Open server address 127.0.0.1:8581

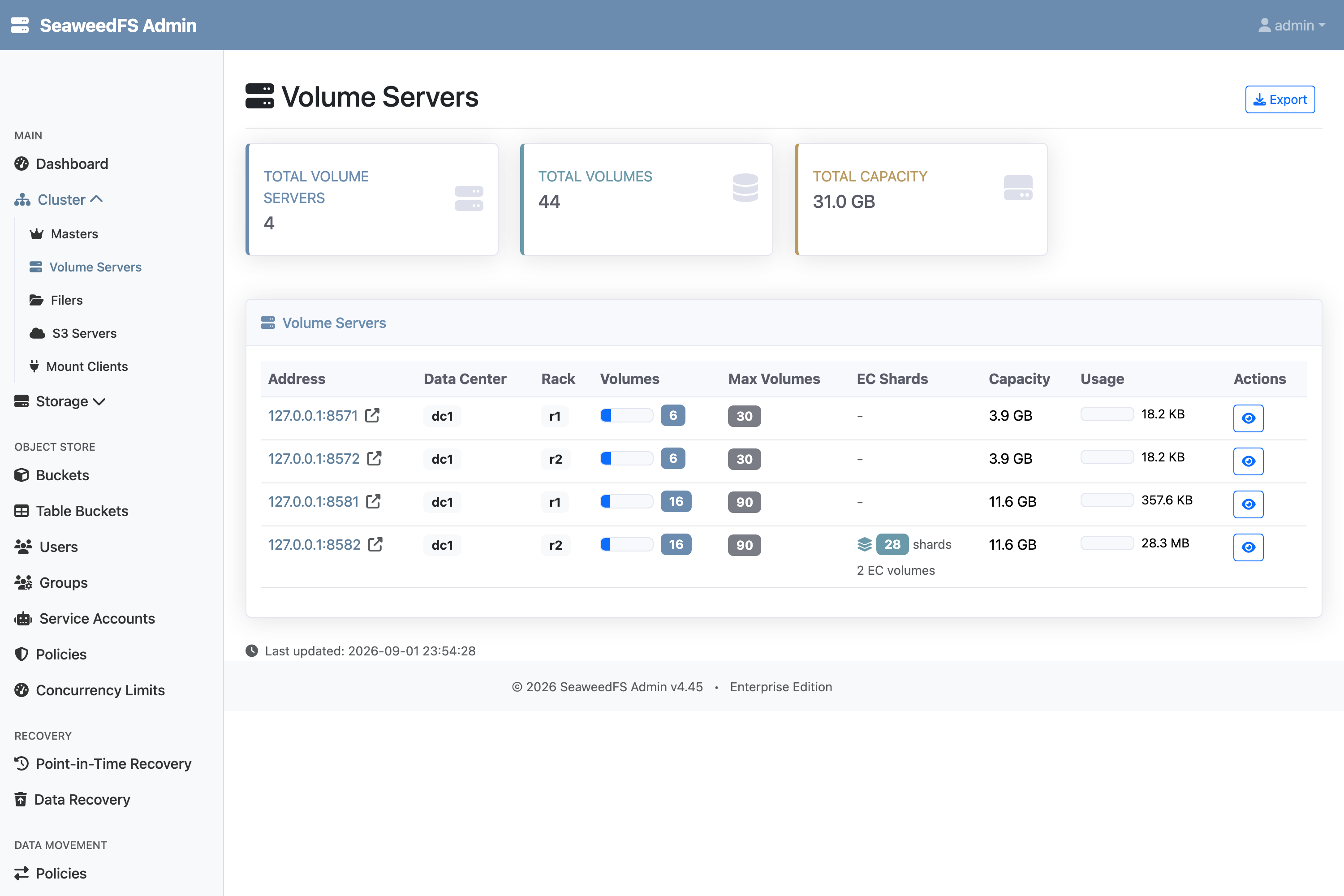tap(313, 501)
